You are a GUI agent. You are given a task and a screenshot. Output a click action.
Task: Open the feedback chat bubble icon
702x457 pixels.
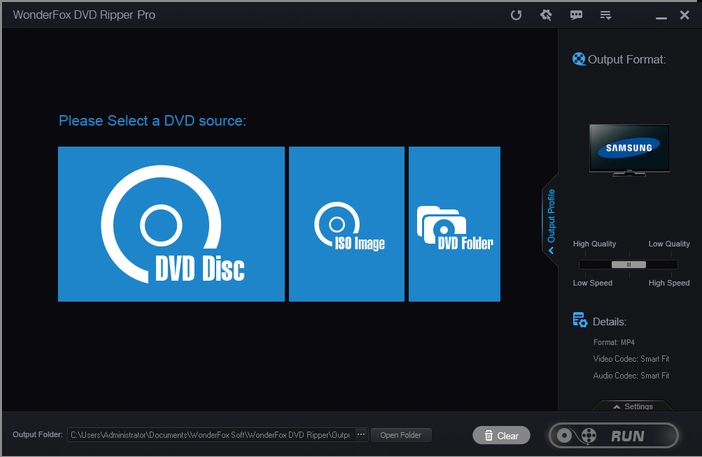[576, 15]
